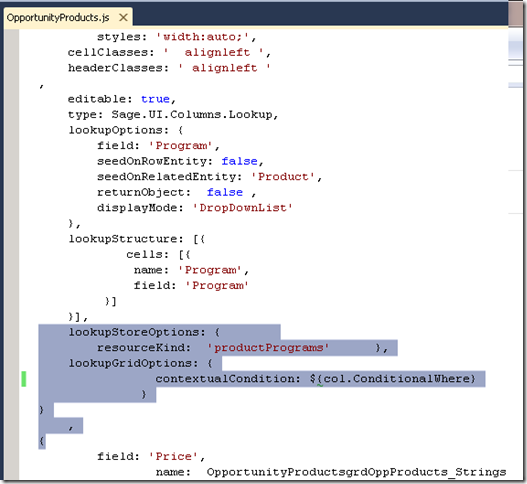This screenshot has width=527, height=484.
Task: Click the lookupStructure property name
Action: (126, 239)
